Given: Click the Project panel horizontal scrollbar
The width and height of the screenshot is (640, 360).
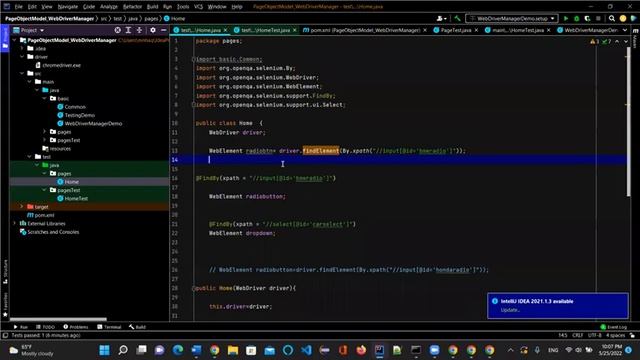Looking at the screenshot, I should click(58, 320).
